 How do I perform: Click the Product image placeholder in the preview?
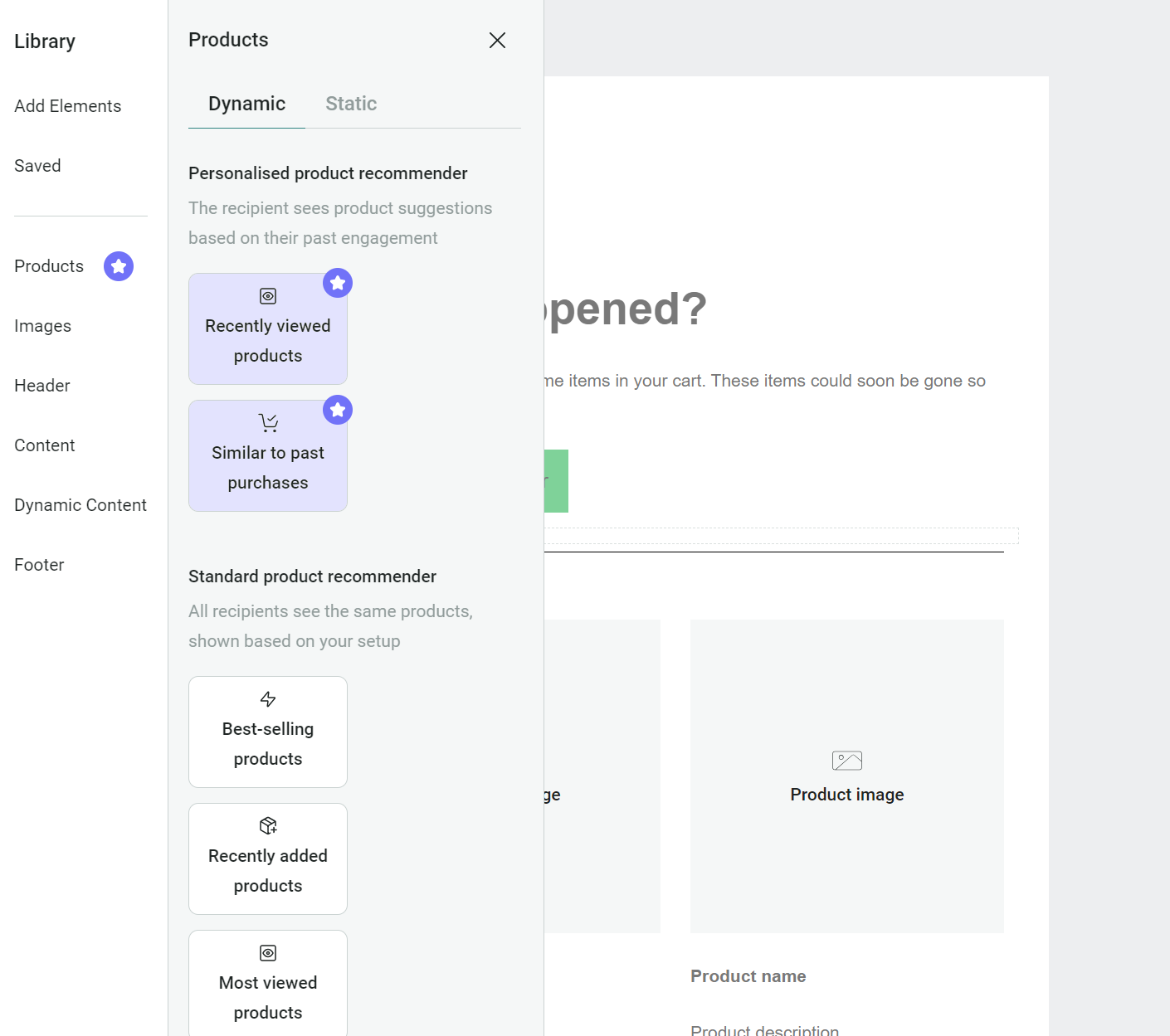tap(846, 776)
